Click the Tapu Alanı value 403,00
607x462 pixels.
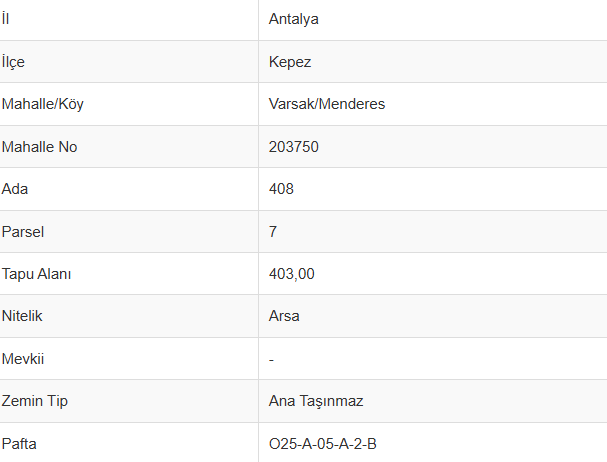tap(292, 274)
